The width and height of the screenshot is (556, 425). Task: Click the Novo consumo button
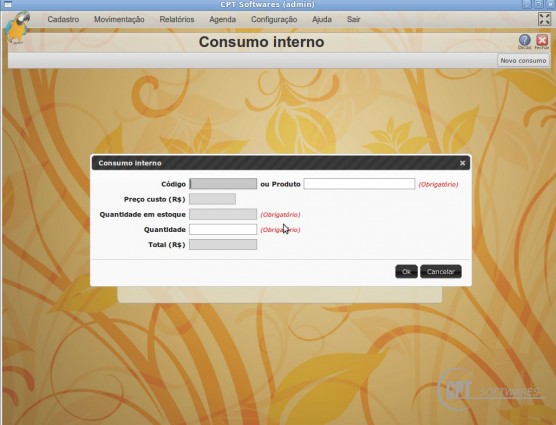tap(523, 61)
